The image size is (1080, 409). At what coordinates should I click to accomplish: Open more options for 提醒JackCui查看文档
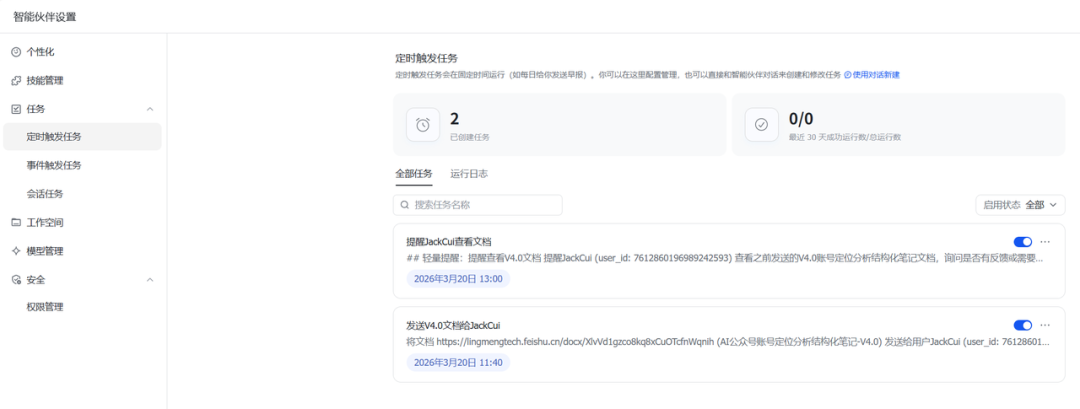[1045, 242]
